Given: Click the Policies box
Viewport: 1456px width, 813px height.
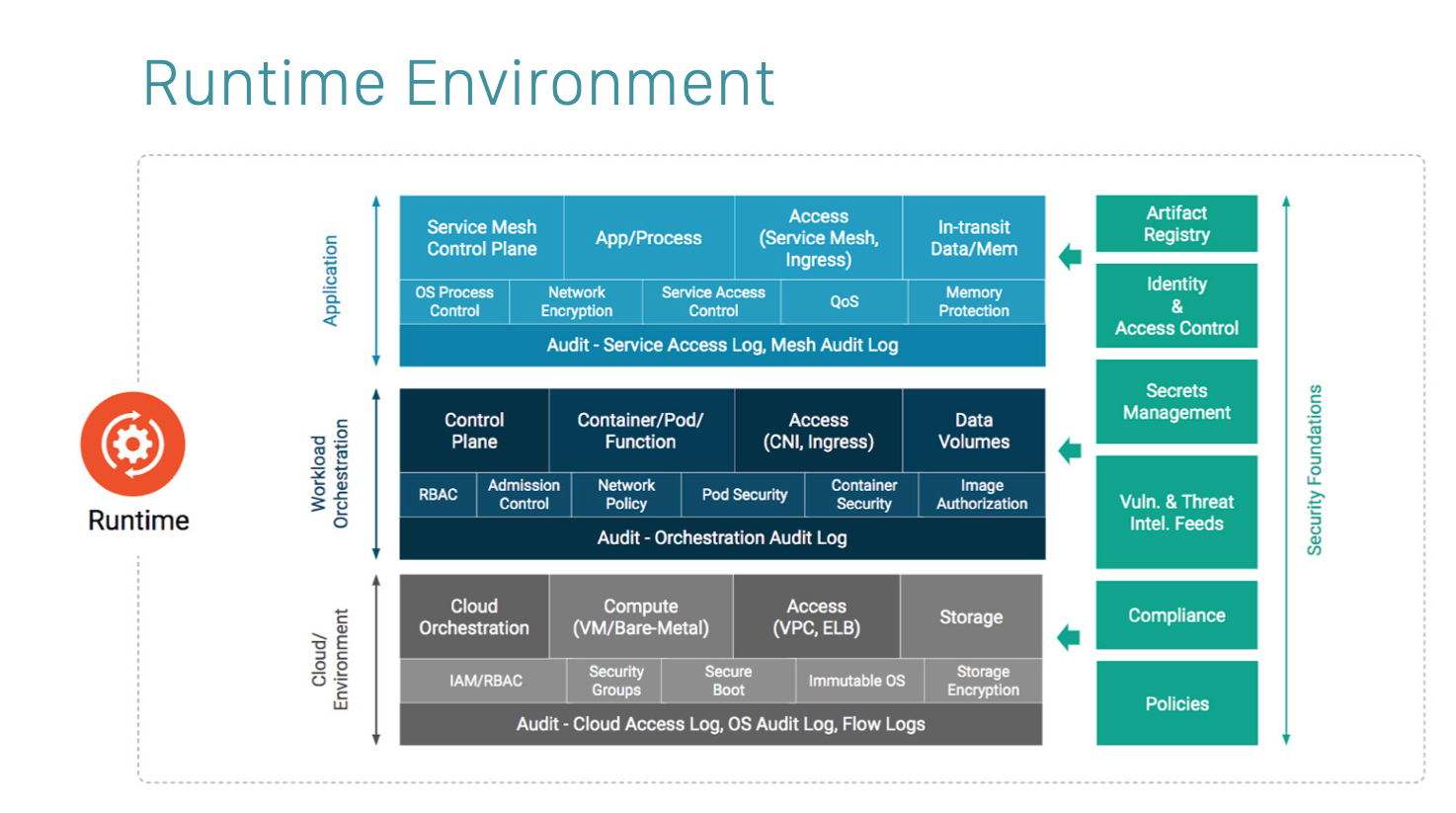Looking at the screenshot, I should coord(1175,703).
